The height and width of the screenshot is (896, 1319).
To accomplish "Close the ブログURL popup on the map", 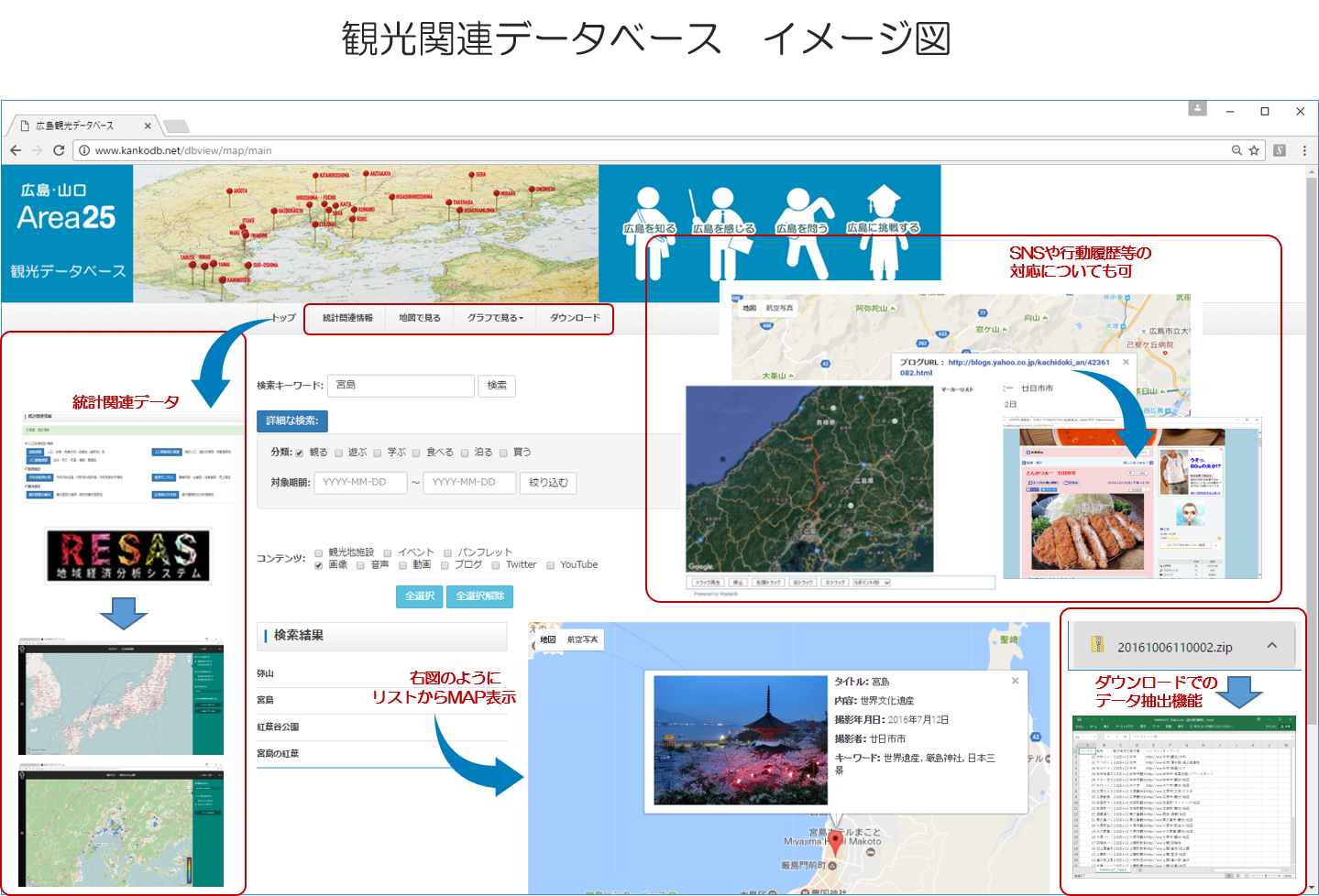I will 1126,362.
